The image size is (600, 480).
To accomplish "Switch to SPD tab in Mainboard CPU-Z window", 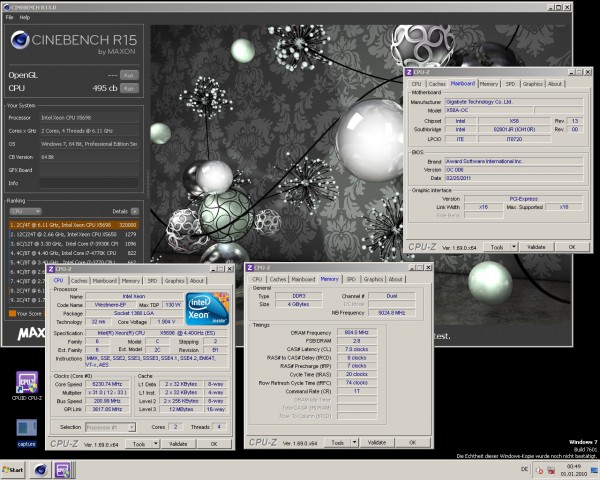I will [x=510, y=84].
